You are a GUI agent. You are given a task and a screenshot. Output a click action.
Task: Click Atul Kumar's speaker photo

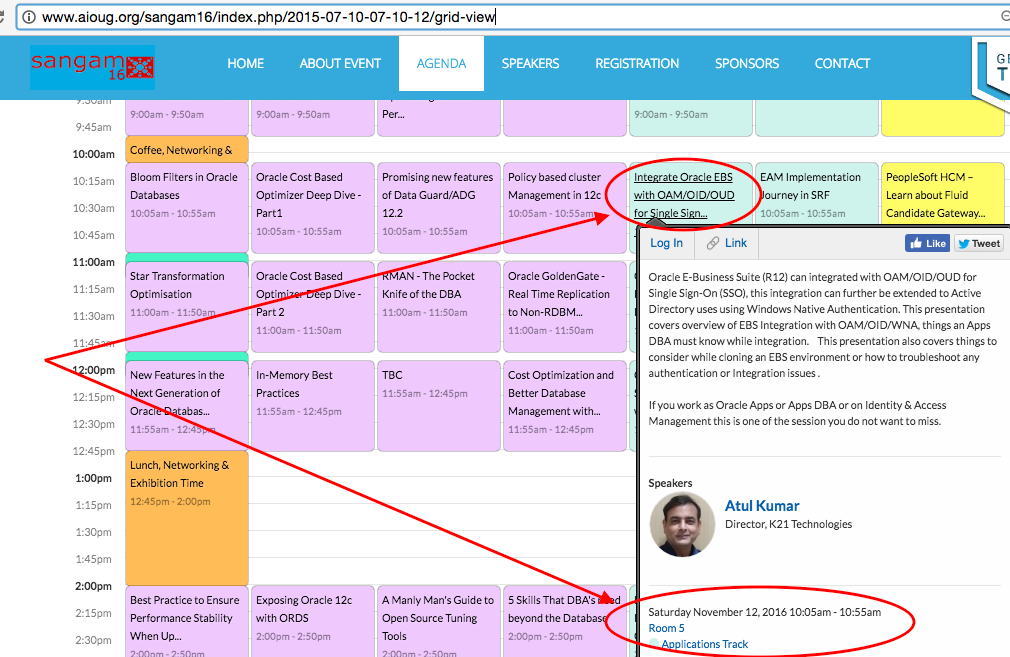pyautogui.click(x=682, y=525)
